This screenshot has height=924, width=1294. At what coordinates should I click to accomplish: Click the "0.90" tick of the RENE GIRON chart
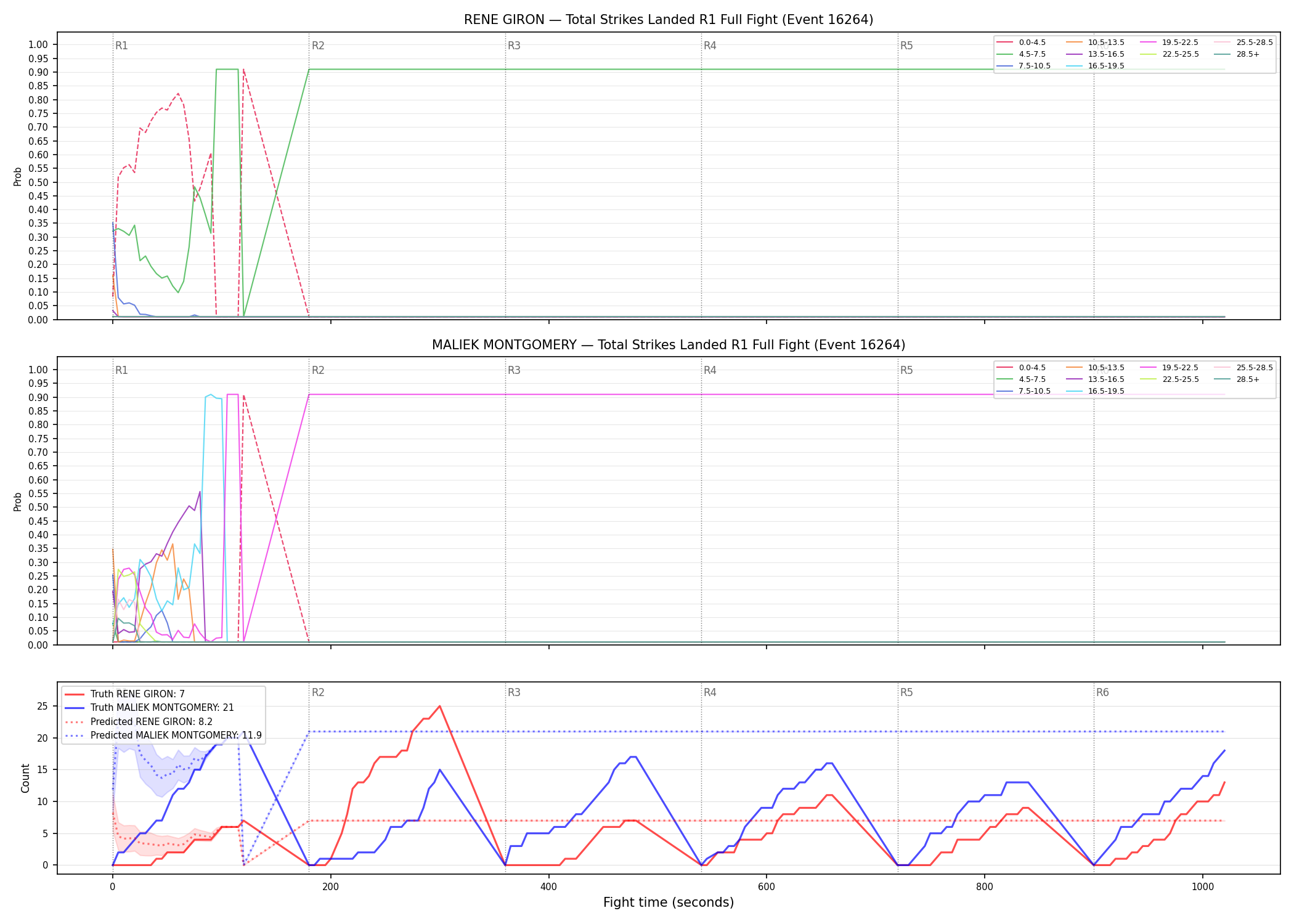(38, 72)
